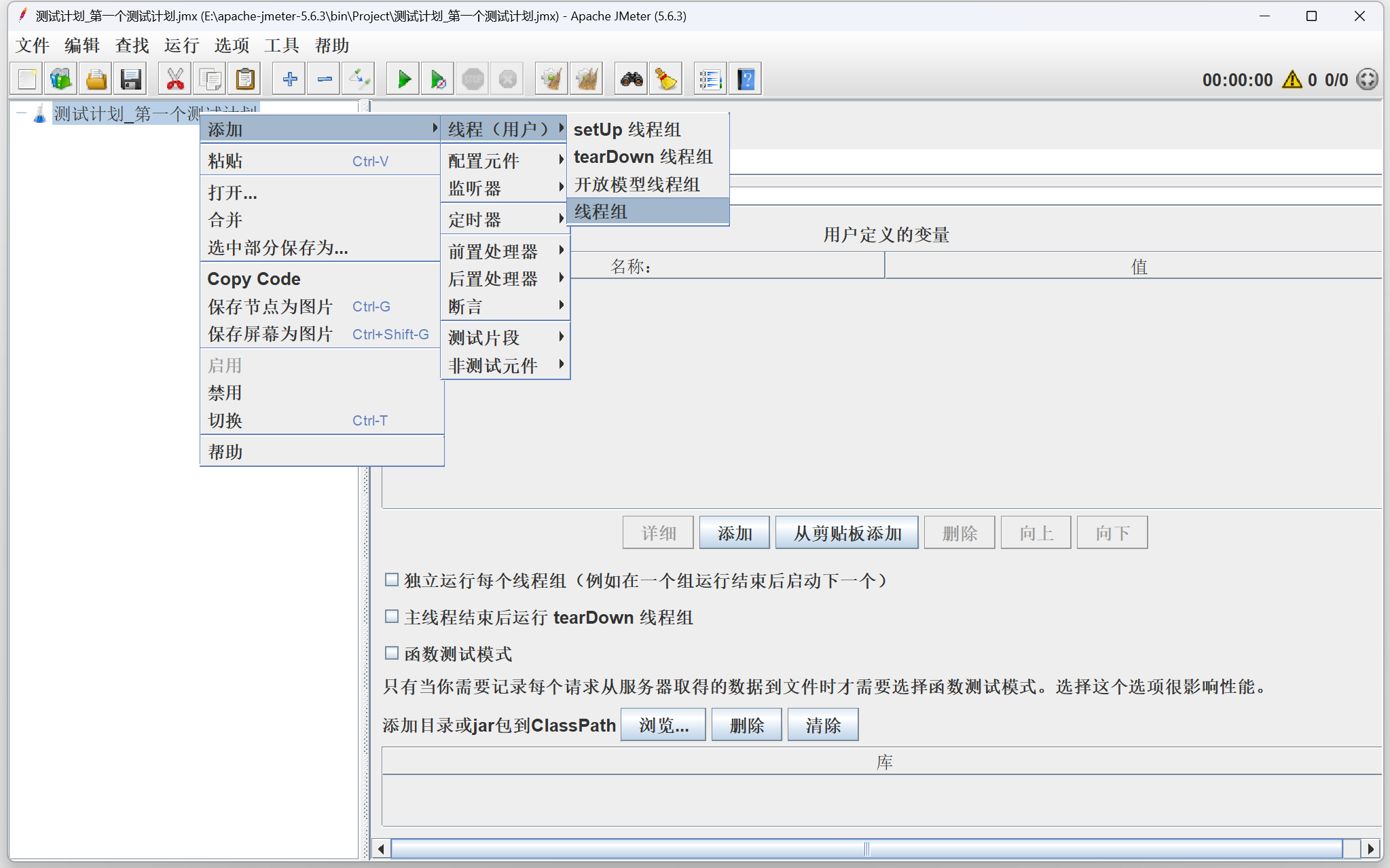Click the horizontal scrollbar thumb
This screenshot has height=868, width=1390.
(866, 848)
